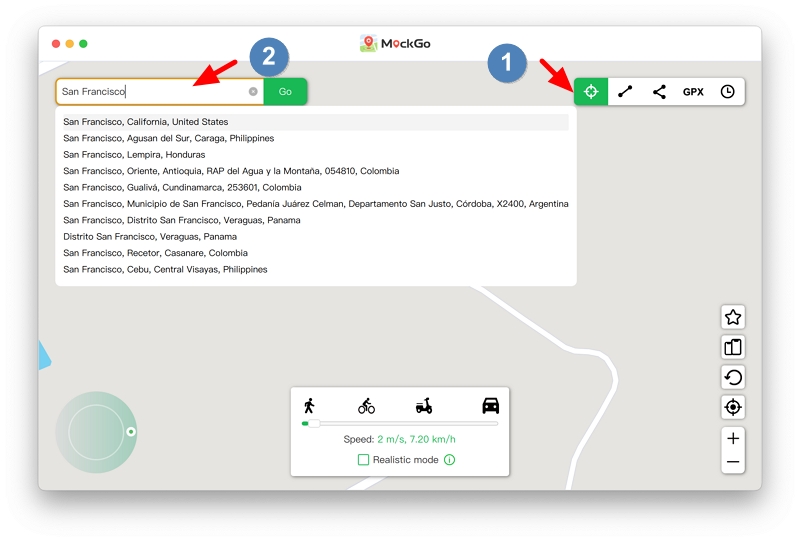Maximize the MockGo window
The width and height of the screenshot is (800, 541).
[83, 44]
